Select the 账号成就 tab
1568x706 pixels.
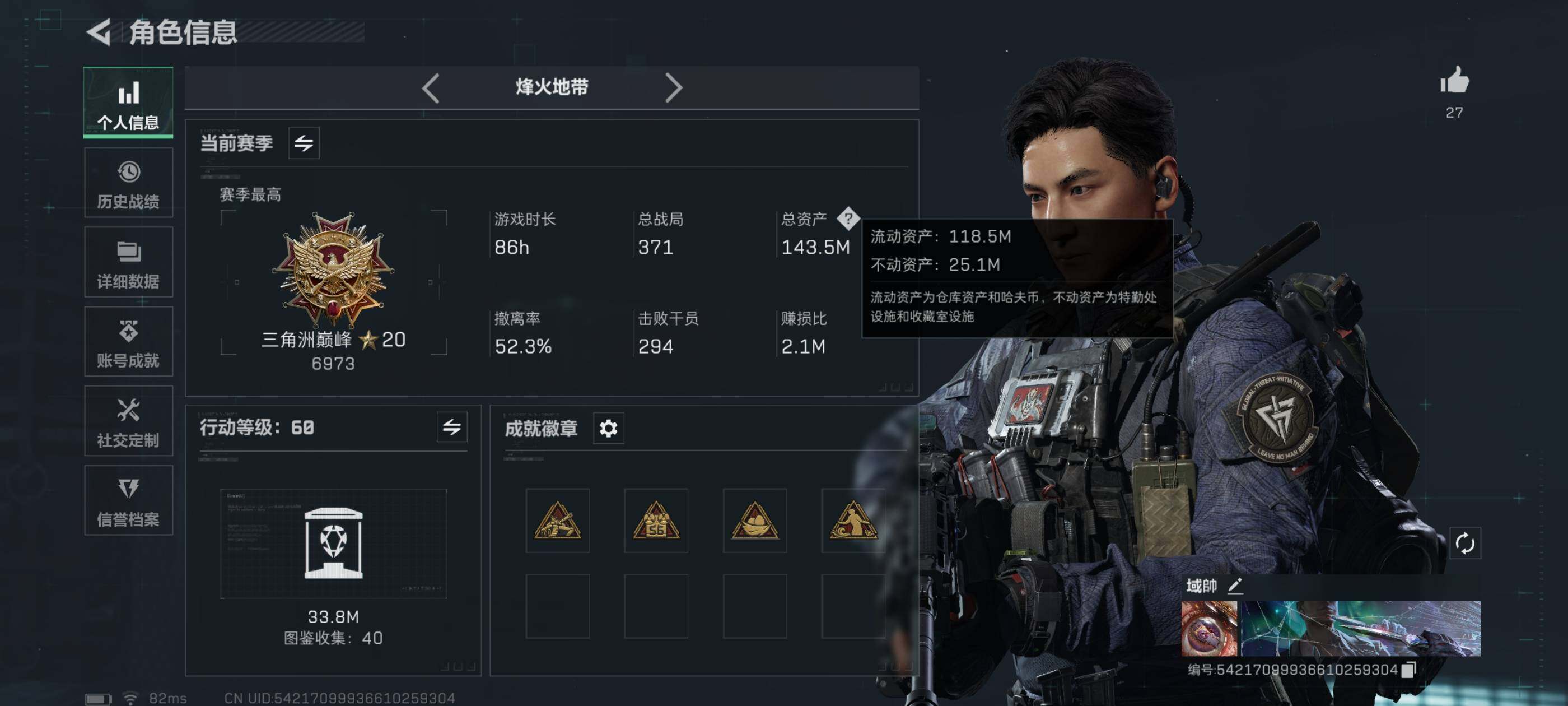[128, 341]
